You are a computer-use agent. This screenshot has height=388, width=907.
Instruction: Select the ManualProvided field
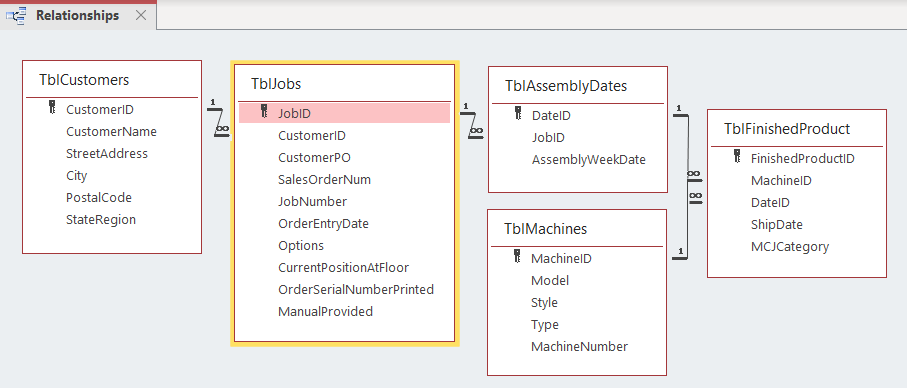[x=326, y=311]
